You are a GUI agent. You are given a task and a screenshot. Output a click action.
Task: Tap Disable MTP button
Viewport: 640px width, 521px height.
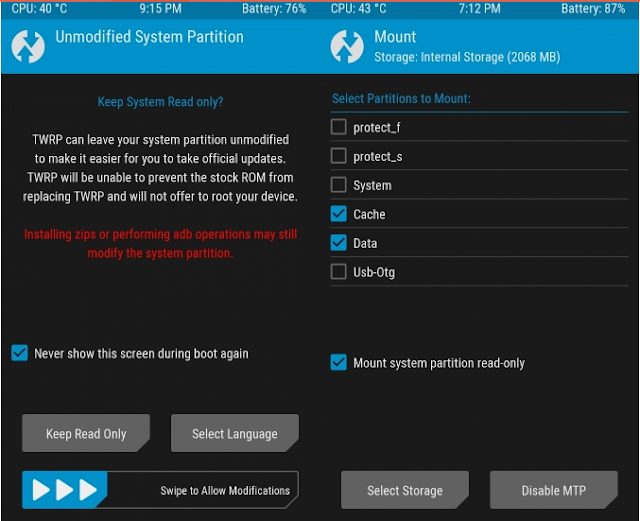pyautogui.click(x=554, y=490)
